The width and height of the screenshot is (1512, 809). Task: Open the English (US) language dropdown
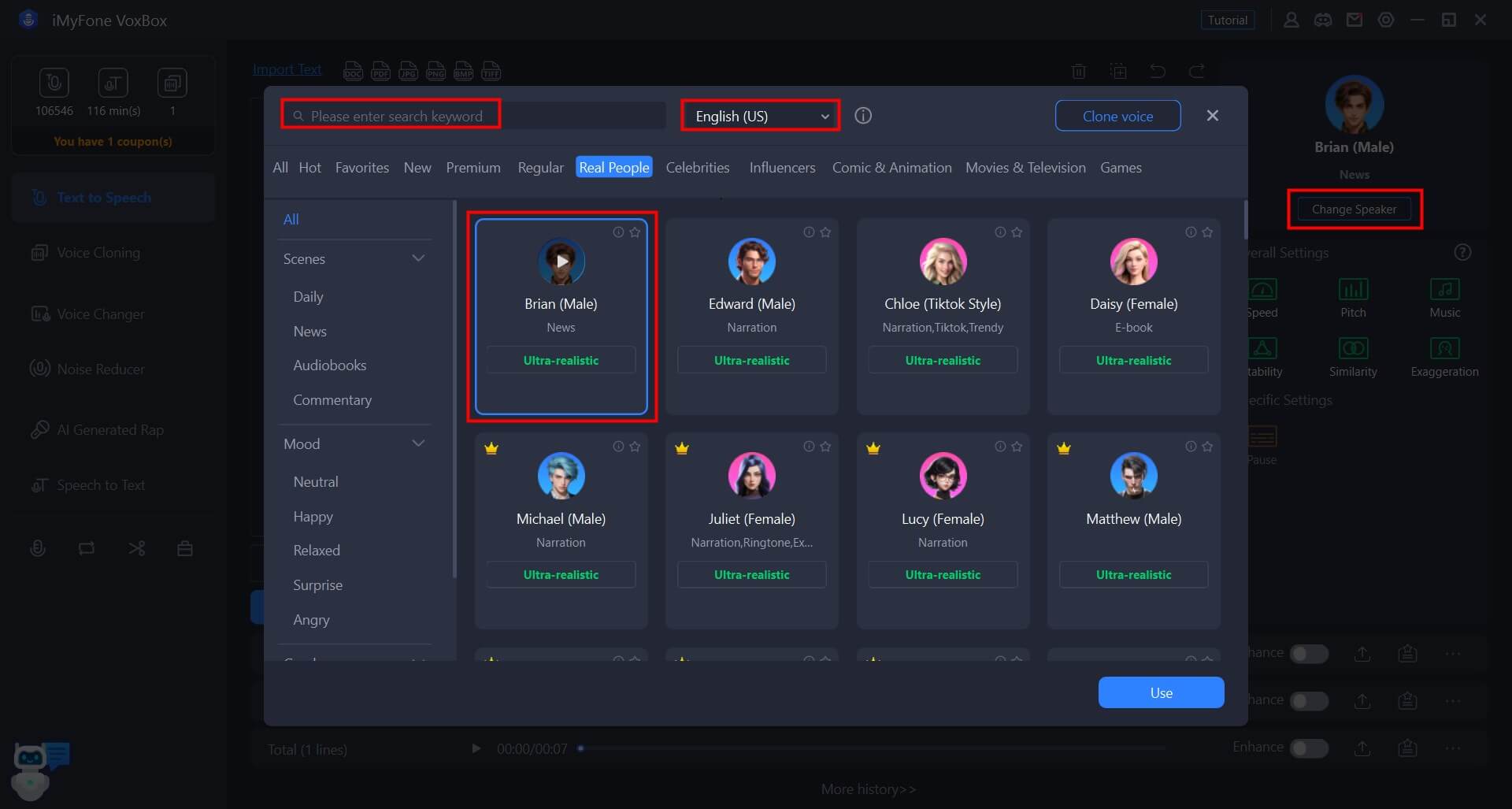click(761, 116)
